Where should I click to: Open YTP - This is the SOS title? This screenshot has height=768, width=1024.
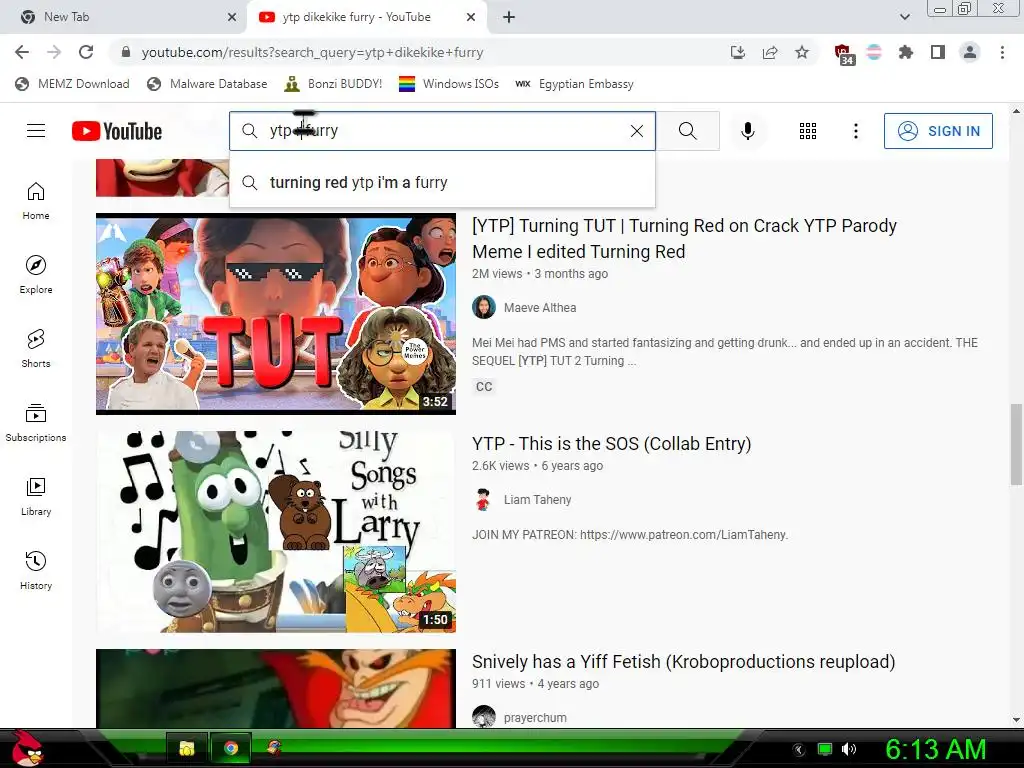(x=612, y=443)
